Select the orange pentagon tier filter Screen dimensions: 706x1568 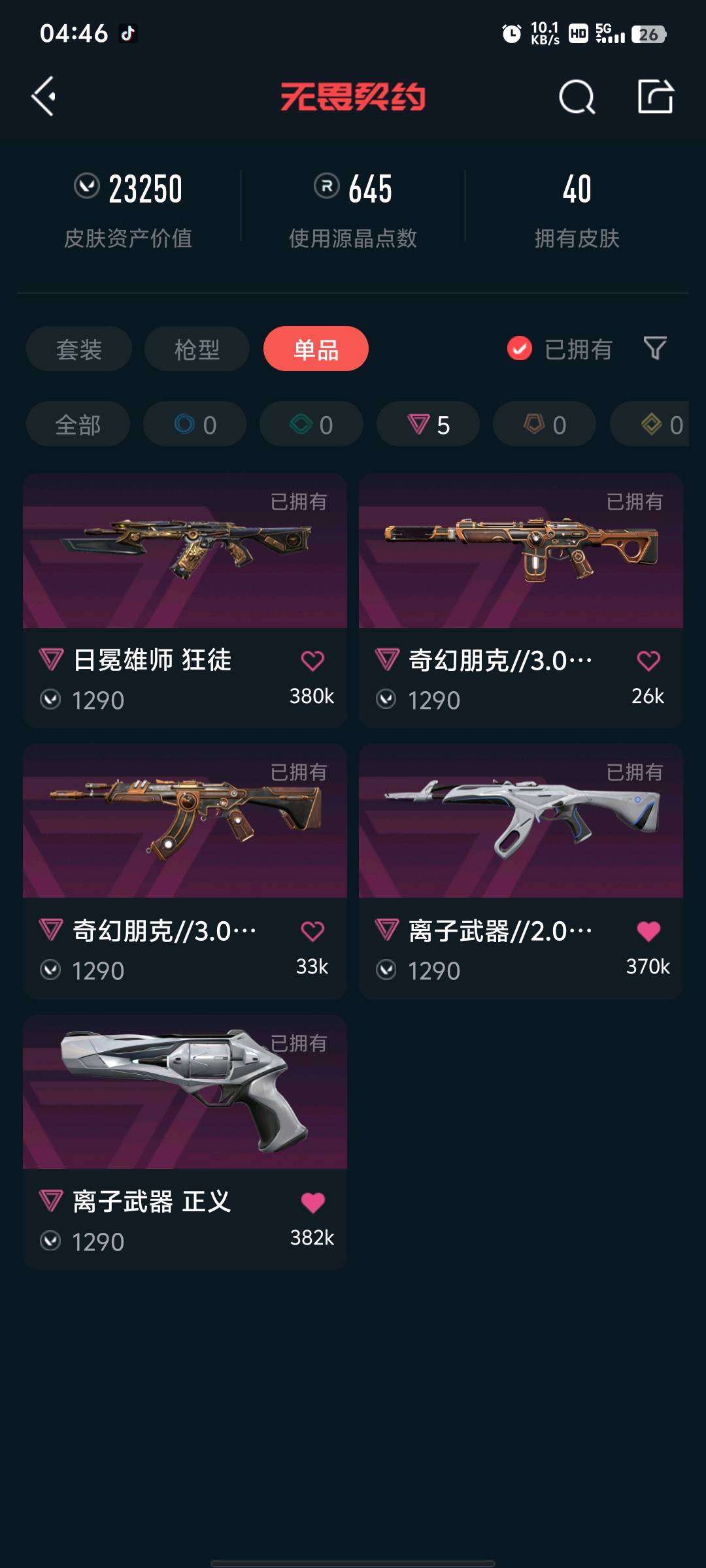[545, 424]
